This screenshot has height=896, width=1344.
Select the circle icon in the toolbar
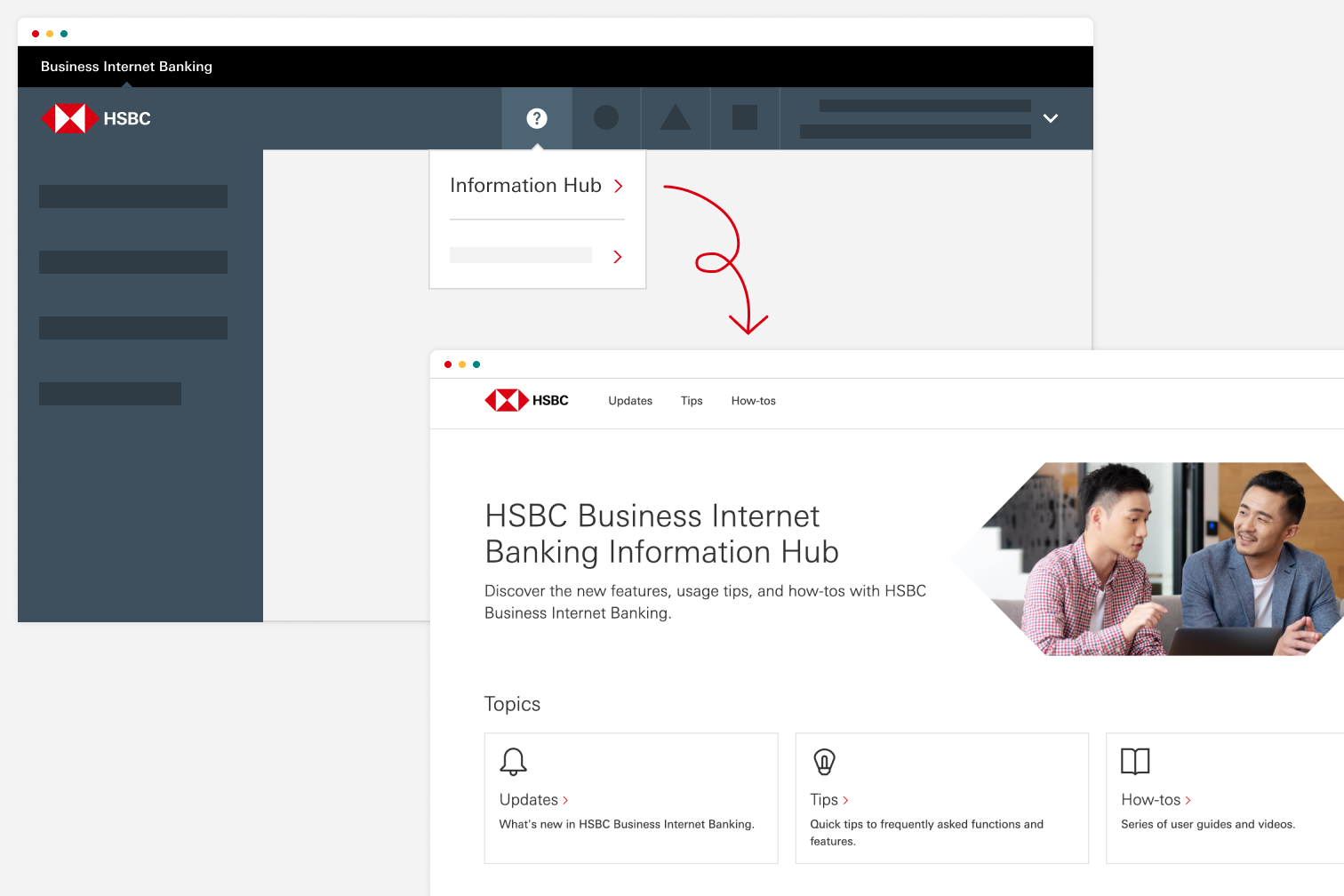pos(606,117)
